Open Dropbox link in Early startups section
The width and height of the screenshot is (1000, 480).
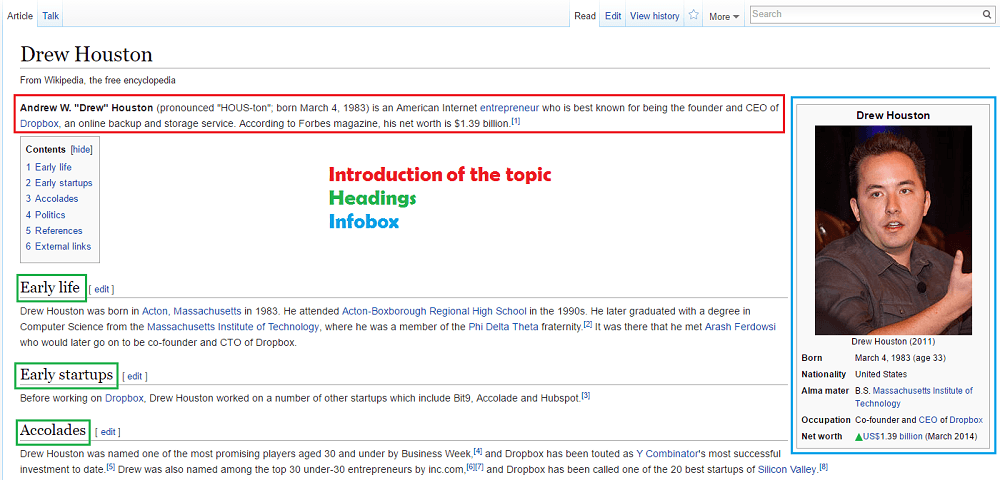[x=124, y=398]
